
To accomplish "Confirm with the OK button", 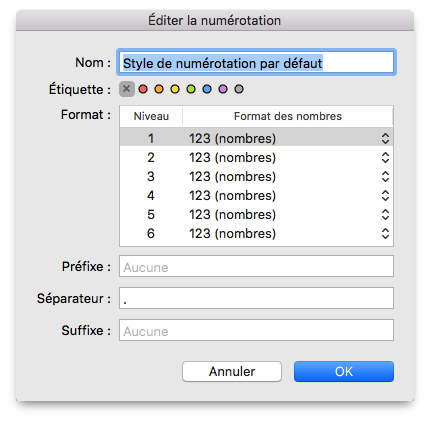I will click(x=344, y=371).
